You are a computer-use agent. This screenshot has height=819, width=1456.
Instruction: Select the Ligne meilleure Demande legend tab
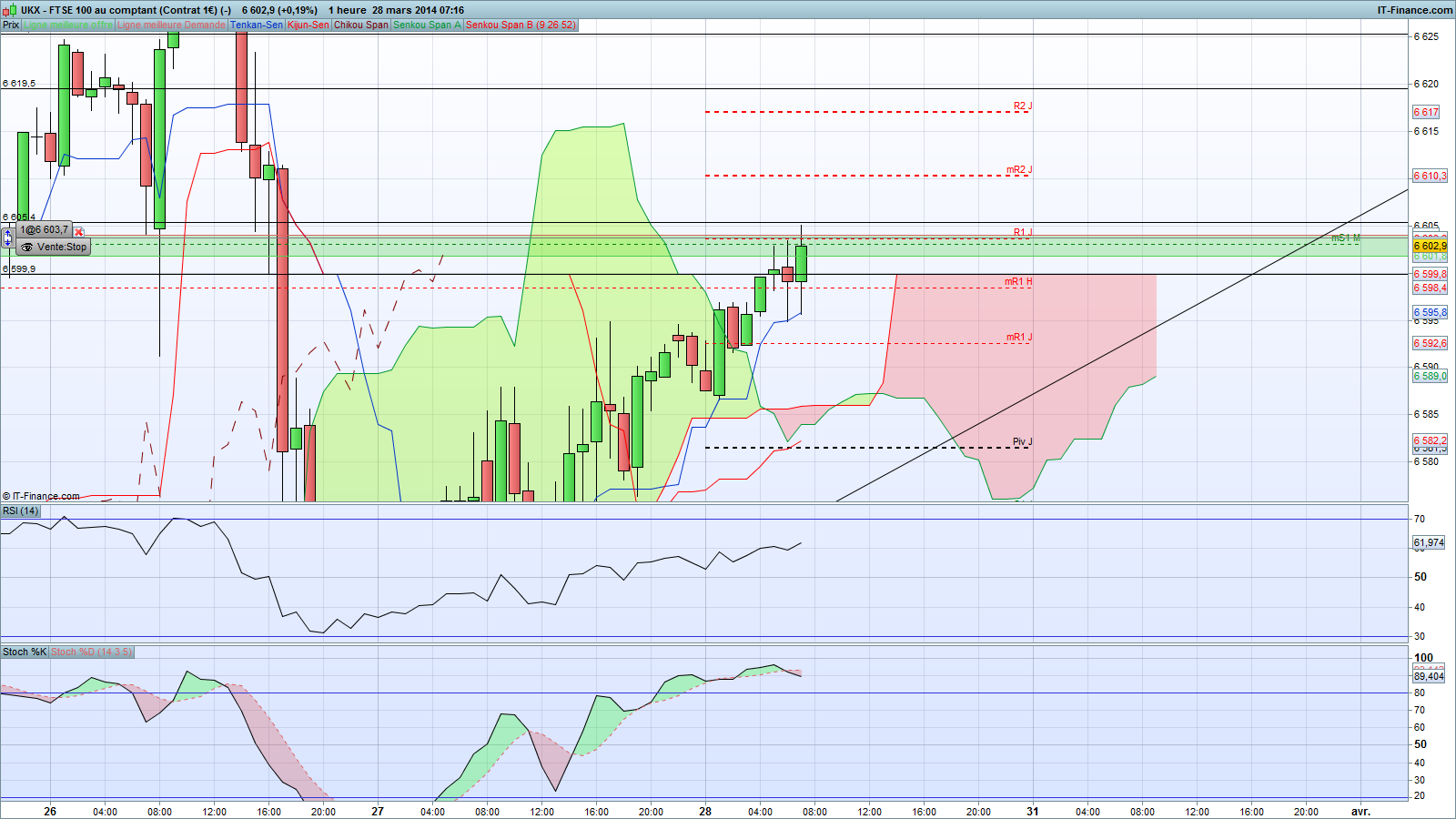(171, 25)
